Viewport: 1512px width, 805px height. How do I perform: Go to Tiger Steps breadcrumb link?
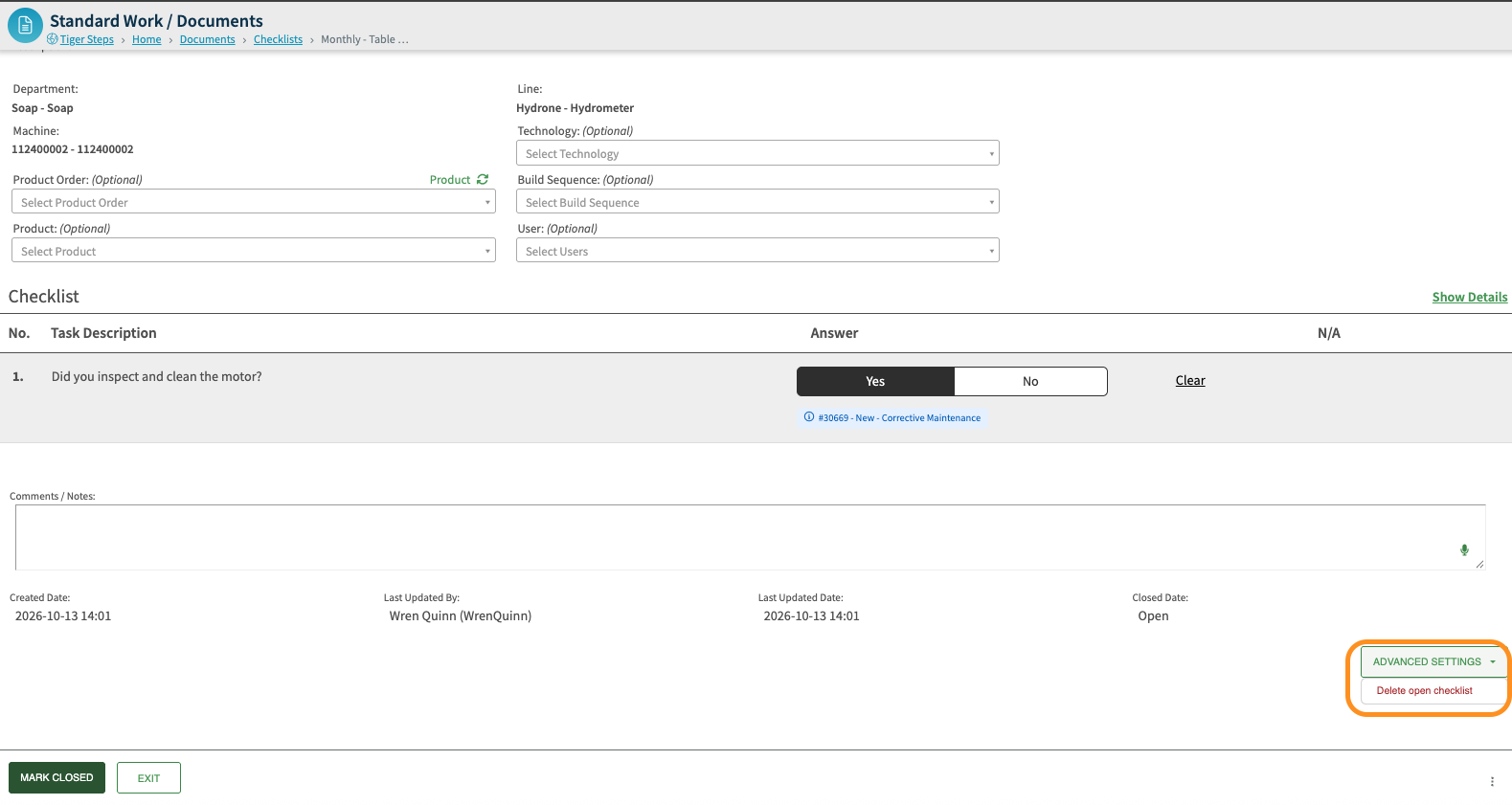tap(87, 39)
